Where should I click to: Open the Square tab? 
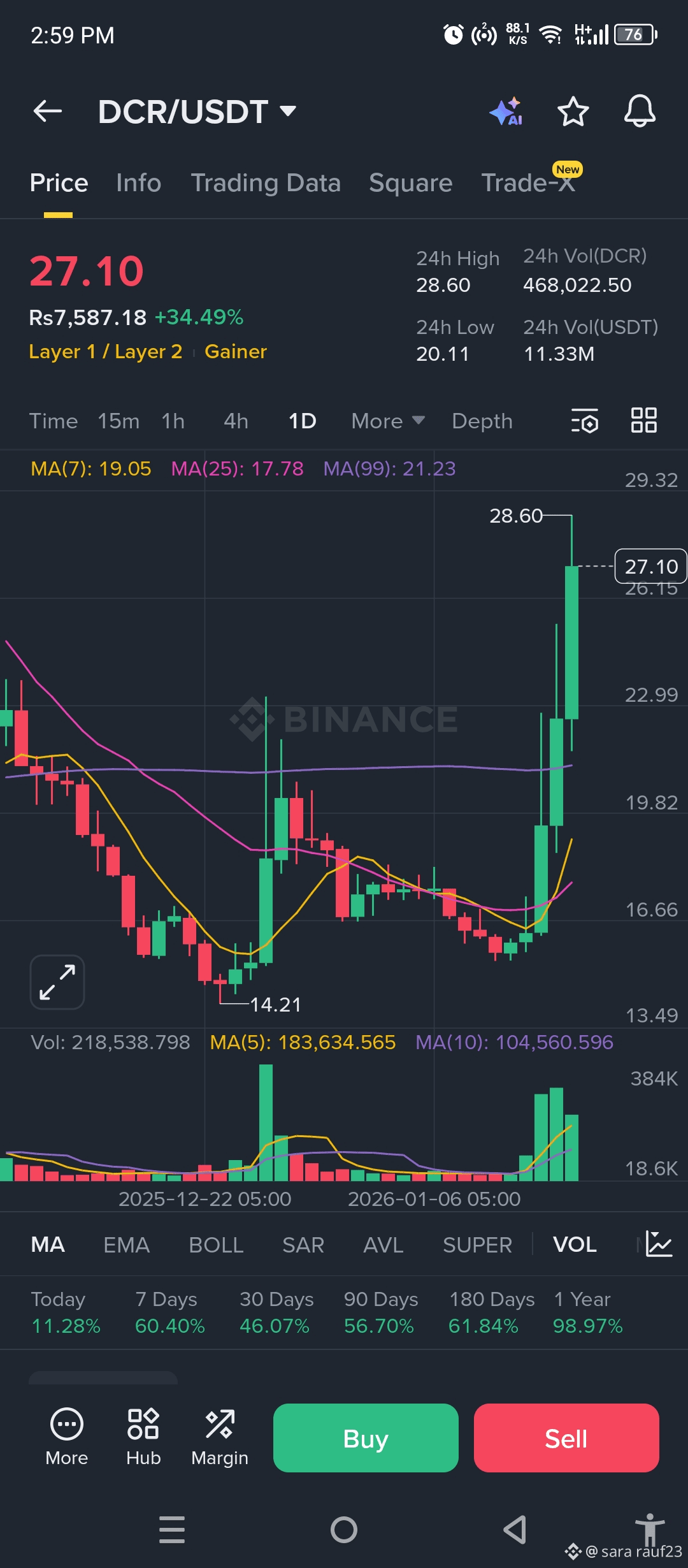[x=410, y=184]
